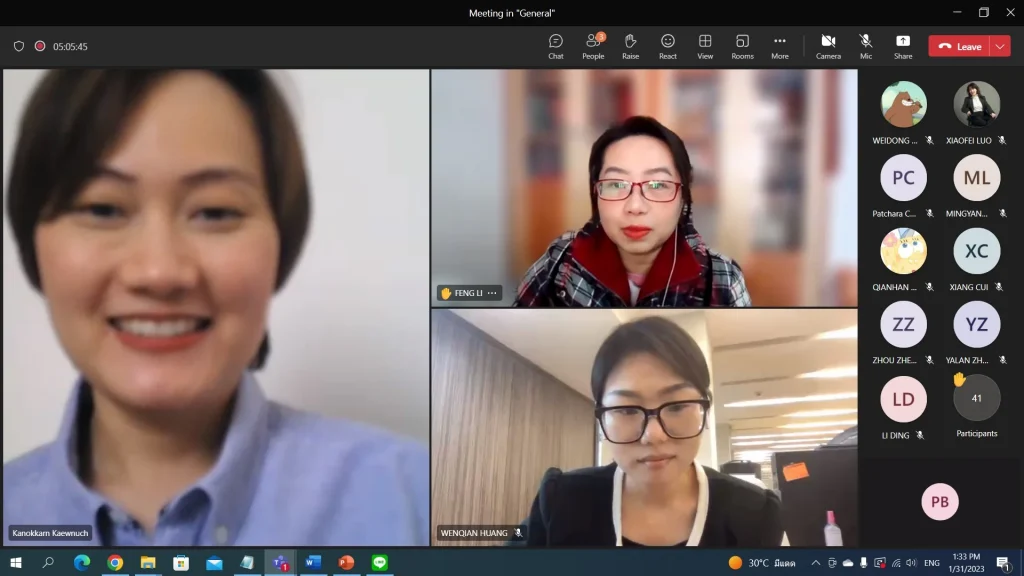
Task: Open the 41 Participants overflow tile
Action: pos(976,399)
